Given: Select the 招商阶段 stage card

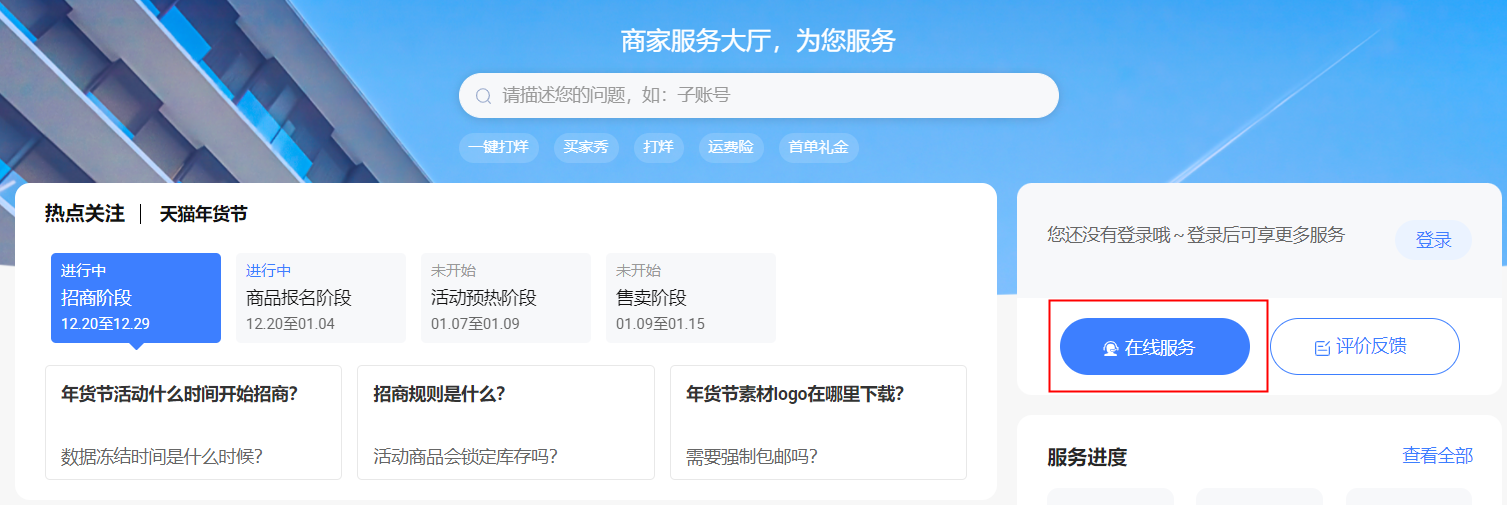Looking at the screenshot, I should (x=135, y=298).
